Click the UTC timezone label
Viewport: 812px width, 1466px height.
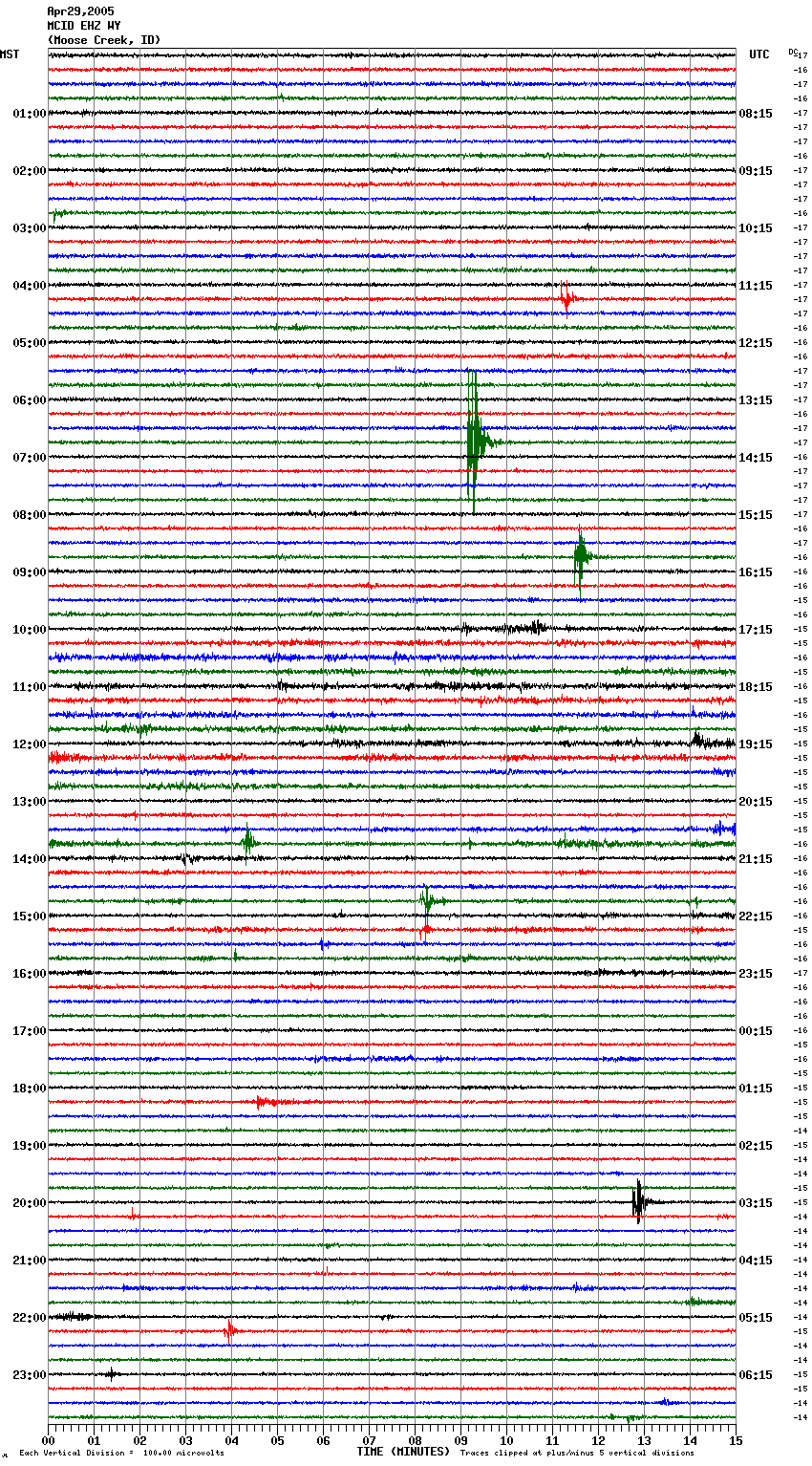pos(759,54)
